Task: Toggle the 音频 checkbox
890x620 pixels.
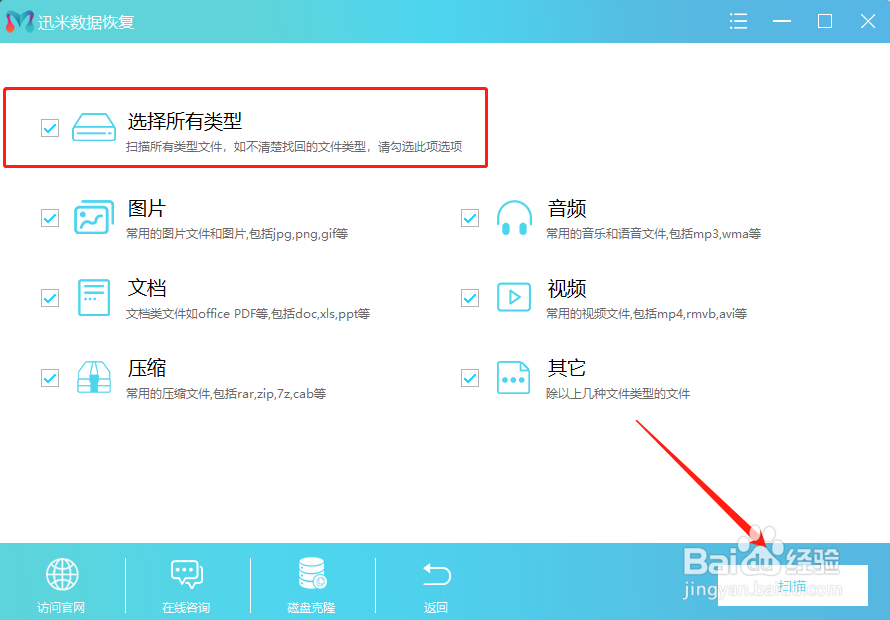Action: click(470, 217)
